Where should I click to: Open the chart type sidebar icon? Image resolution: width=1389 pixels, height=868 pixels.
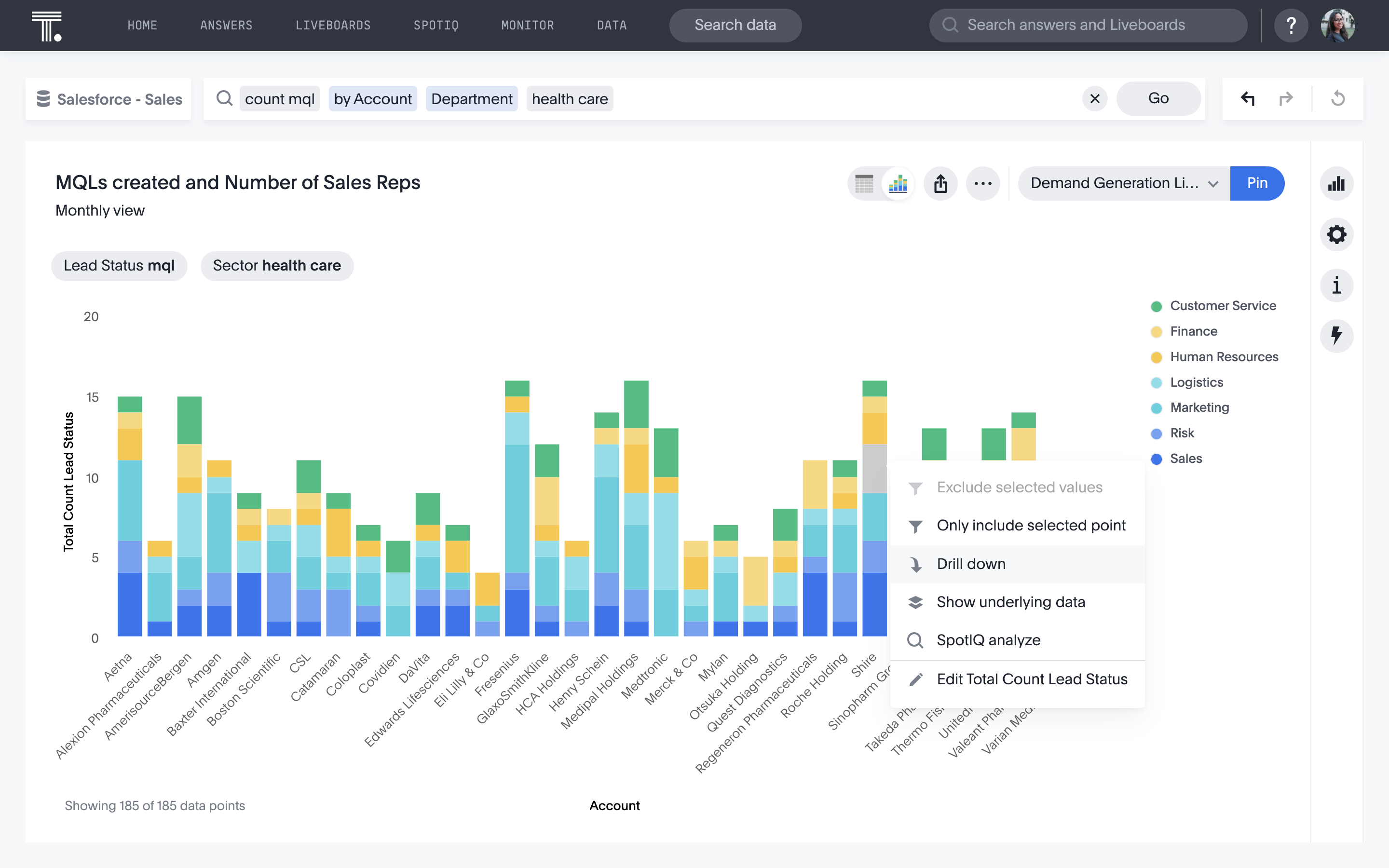1336,184
